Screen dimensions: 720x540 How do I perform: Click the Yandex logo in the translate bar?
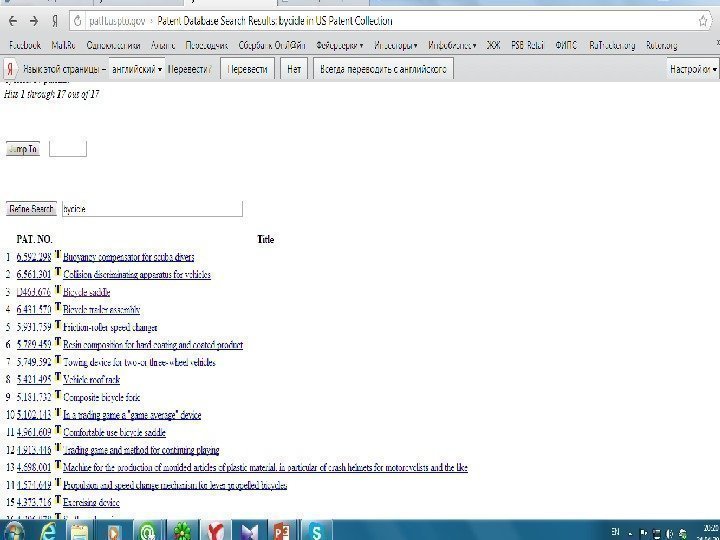(10, 69)
